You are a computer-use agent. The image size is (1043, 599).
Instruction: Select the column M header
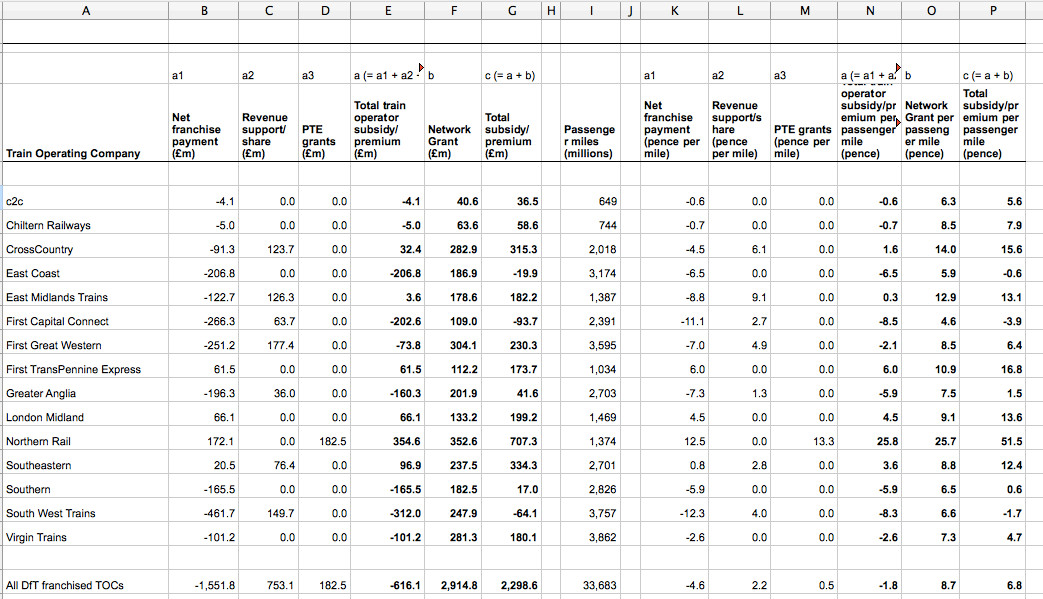click(805, 10)
